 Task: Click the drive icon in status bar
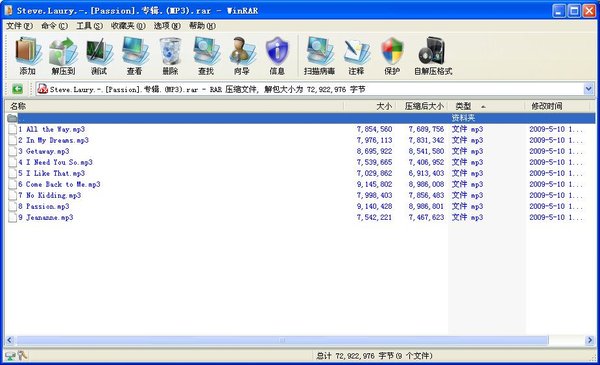(x=10, y=356)
